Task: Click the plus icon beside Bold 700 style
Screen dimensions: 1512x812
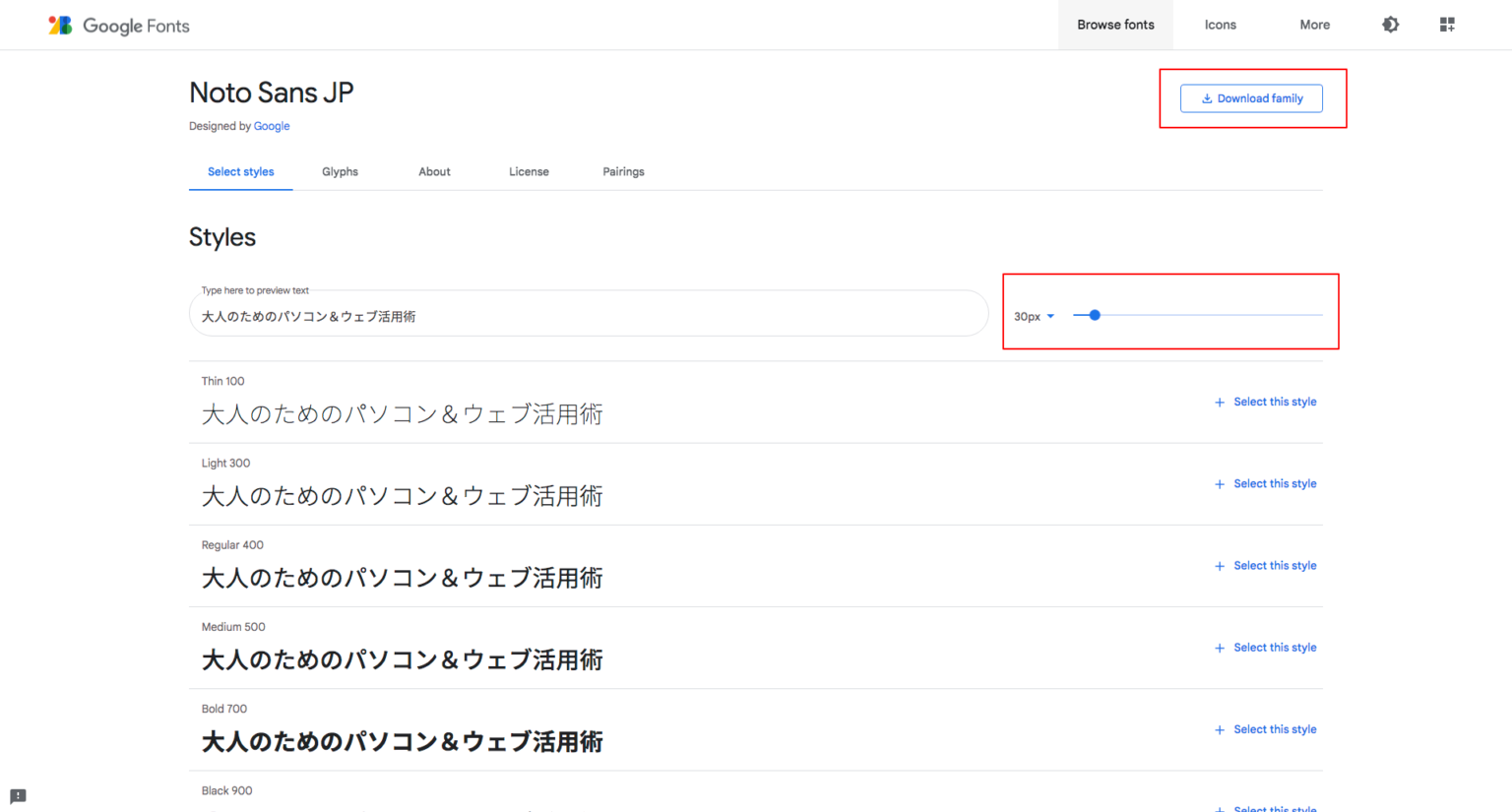Action: pos(1220,729)
